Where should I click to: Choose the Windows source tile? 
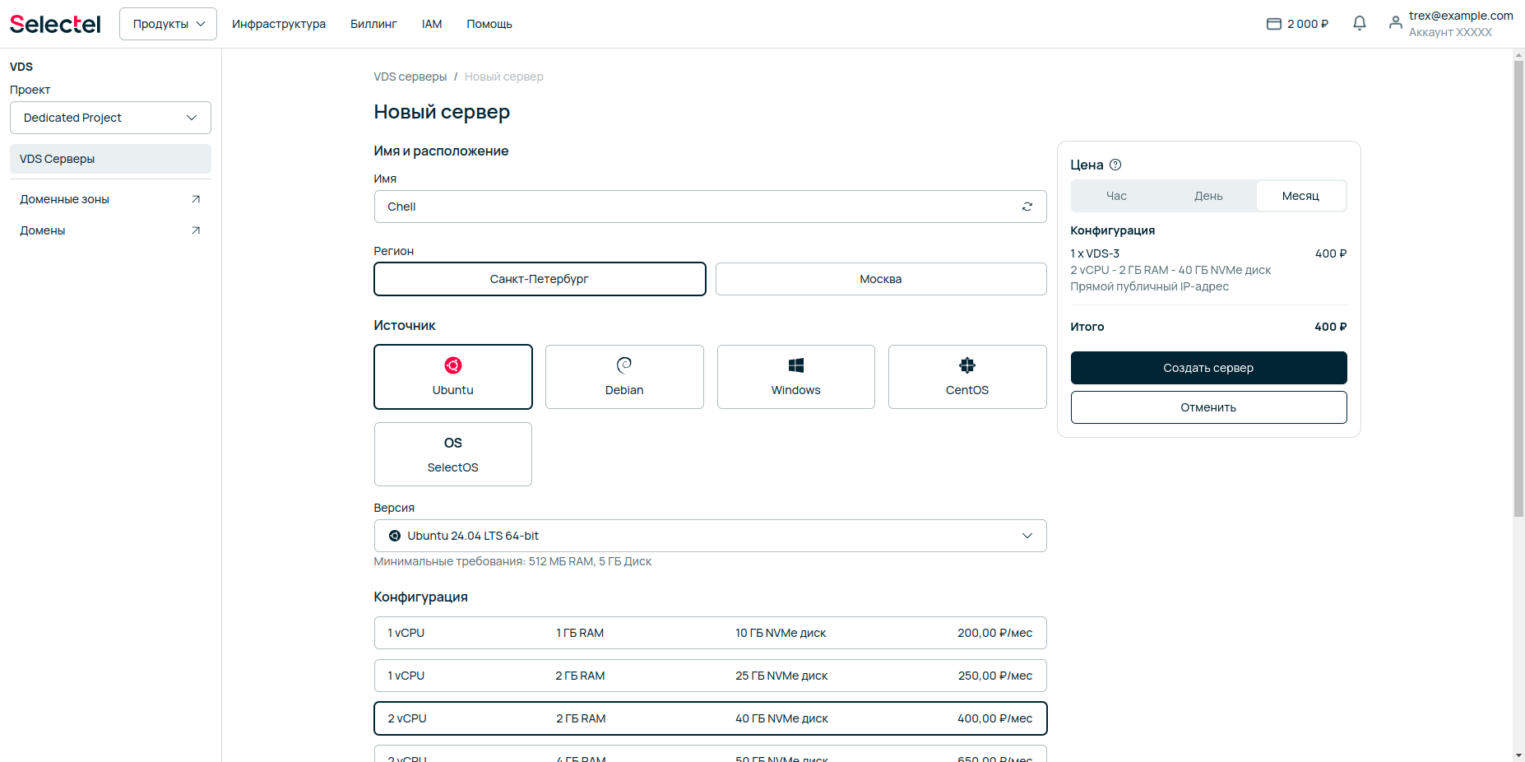tap(796, 377)
